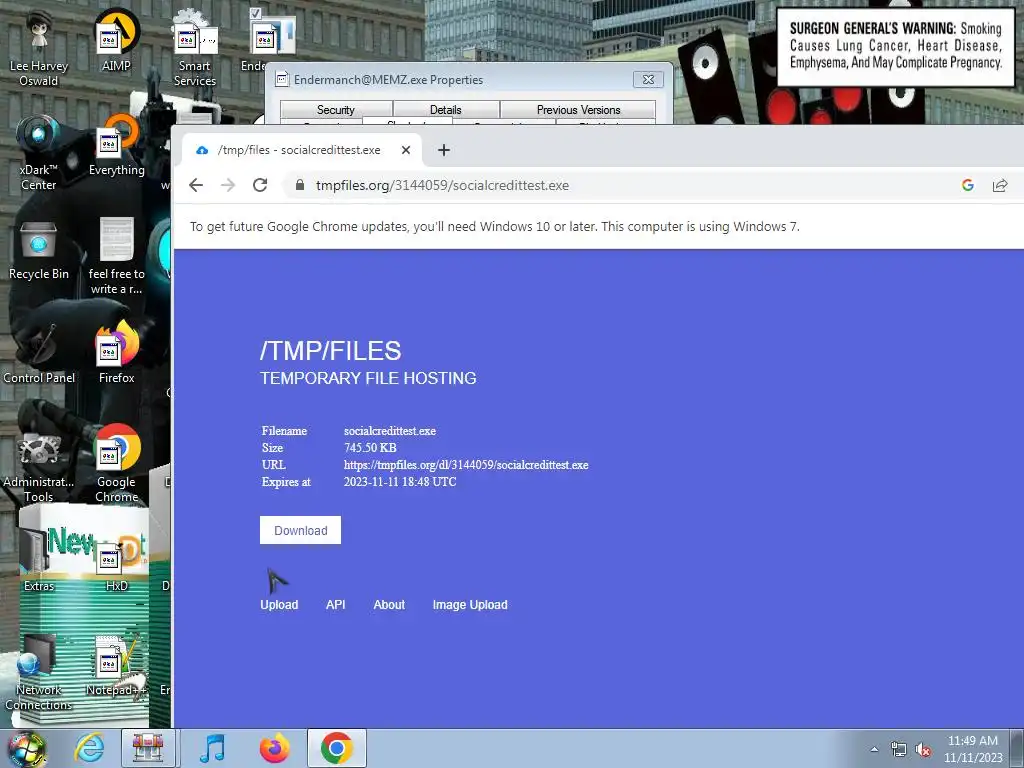Open the Recycle Bin

click(39, 249)
